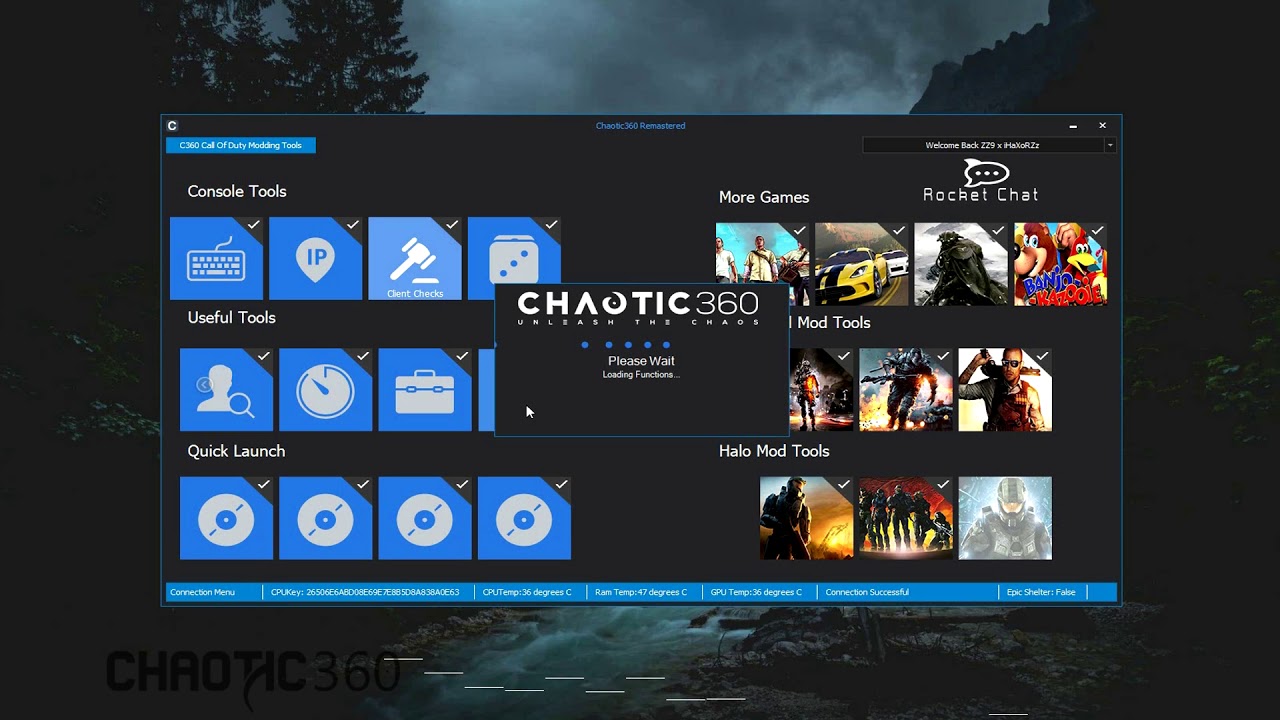Open the gauge dial tile in Useful Tools
This screenshot has width=1280, height=720.
click(x=325, y=390)
